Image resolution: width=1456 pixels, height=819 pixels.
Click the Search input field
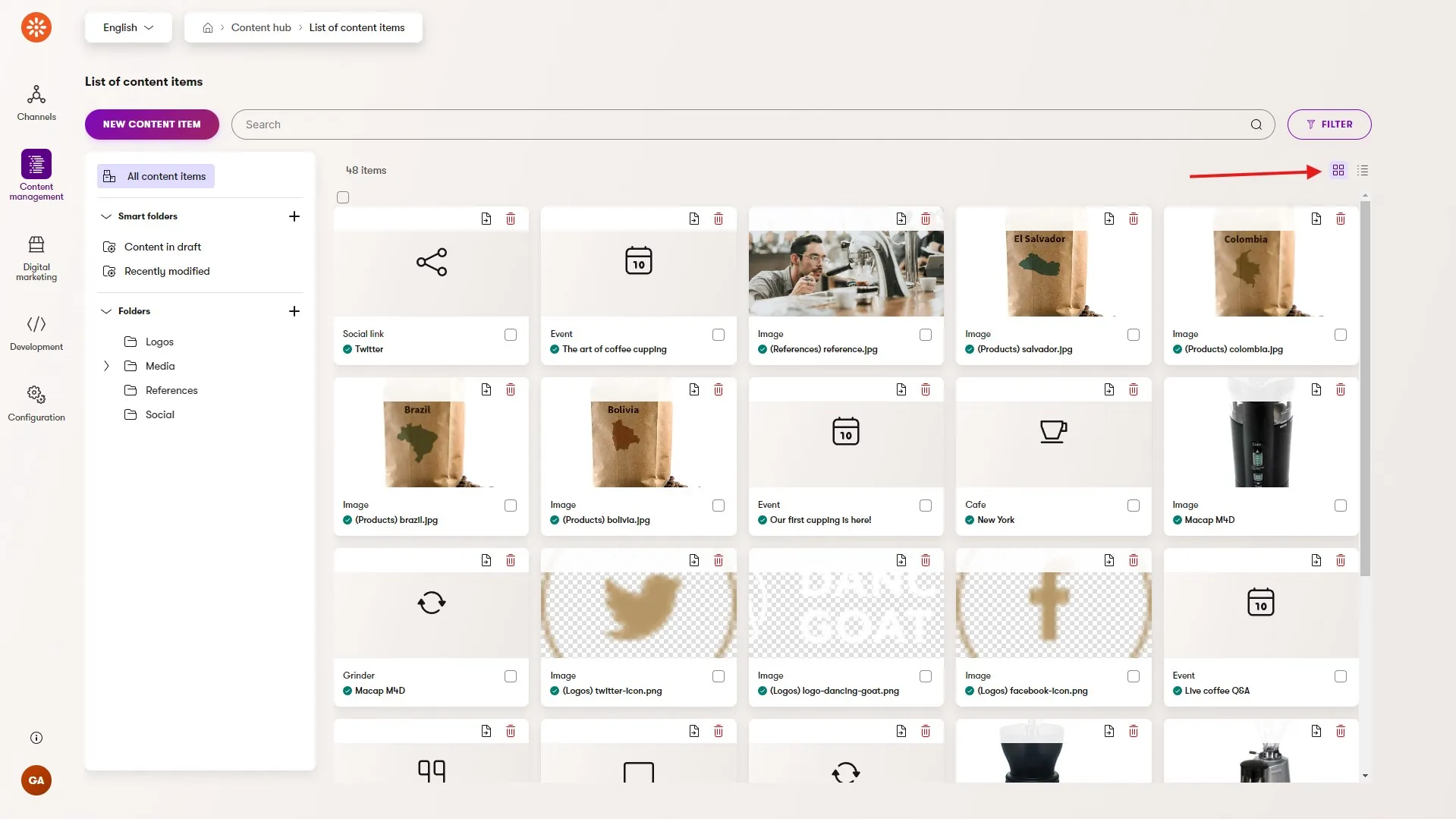[753, 124]
